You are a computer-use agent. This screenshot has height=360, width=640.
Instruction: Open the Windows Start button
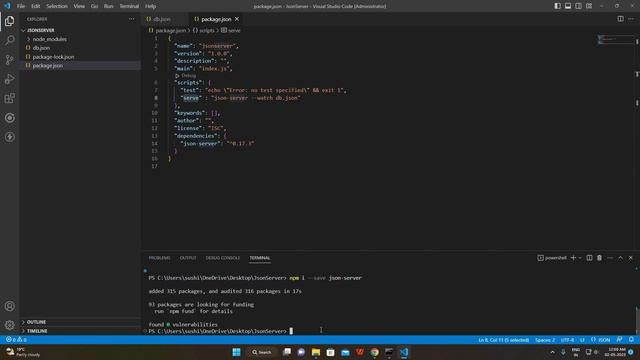tap(236, 352)
